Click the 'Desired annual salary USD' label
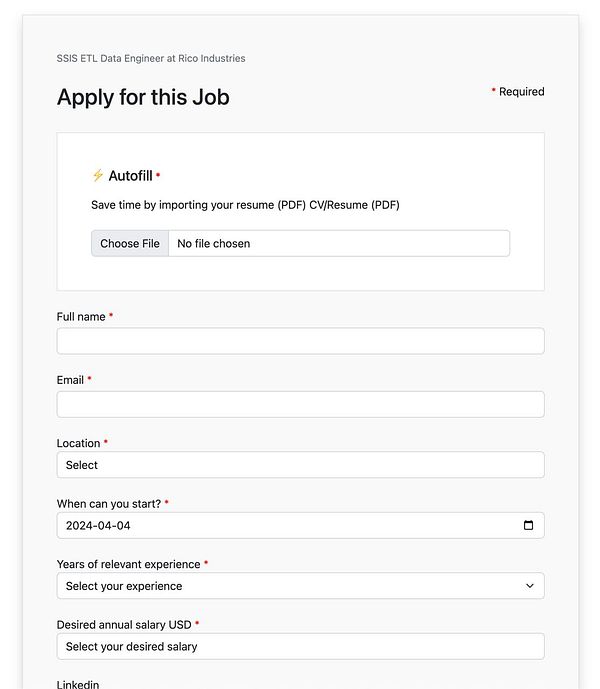 [124, 625]
